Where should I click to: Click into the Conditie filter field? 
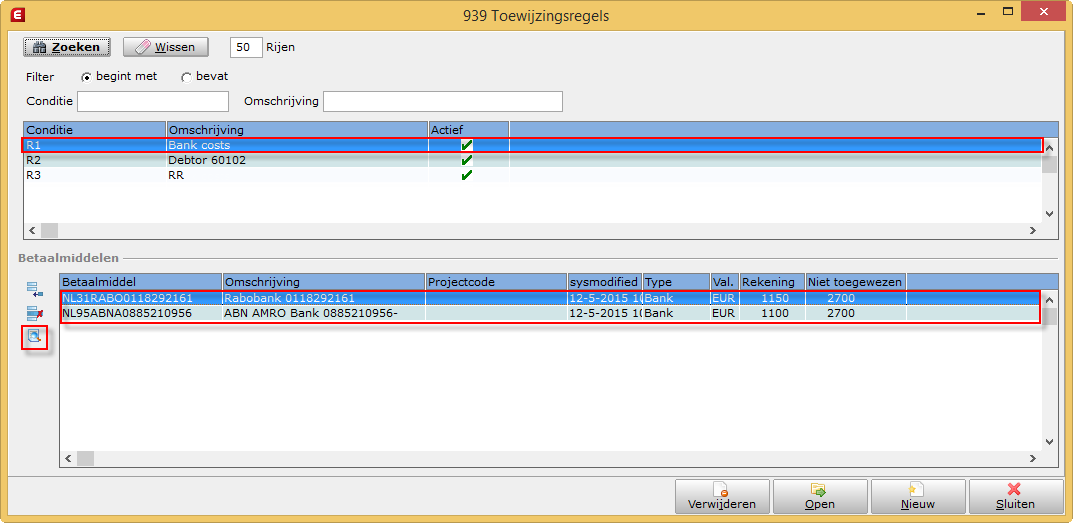(x=154, y=101)
